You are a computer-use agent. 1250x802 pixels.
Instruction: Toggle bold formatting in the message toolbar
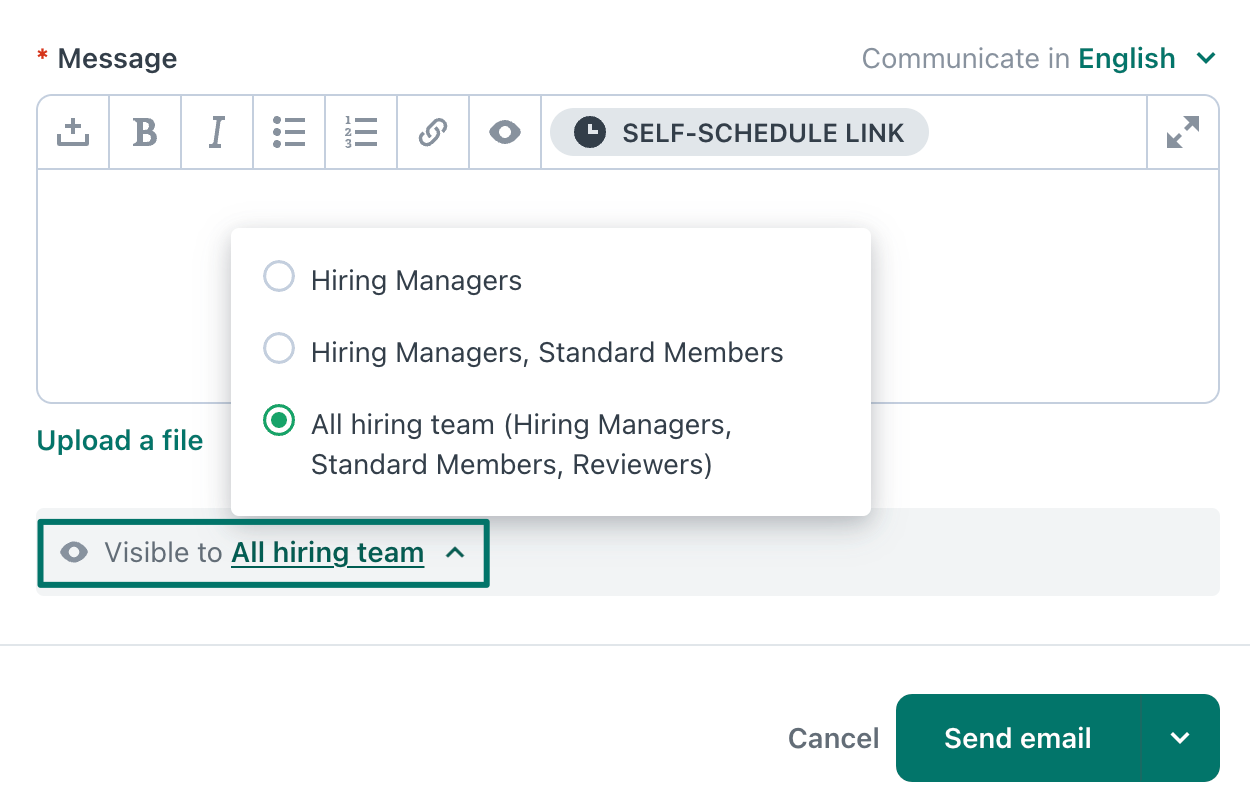[x=144, y=131]
